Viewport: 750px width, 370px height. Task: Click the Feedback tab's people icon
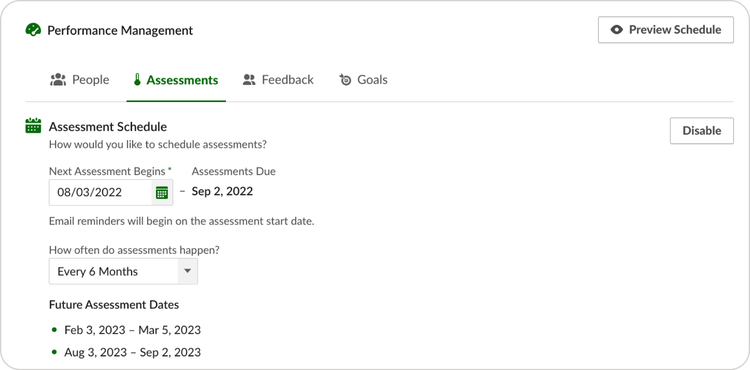[249, 79]
